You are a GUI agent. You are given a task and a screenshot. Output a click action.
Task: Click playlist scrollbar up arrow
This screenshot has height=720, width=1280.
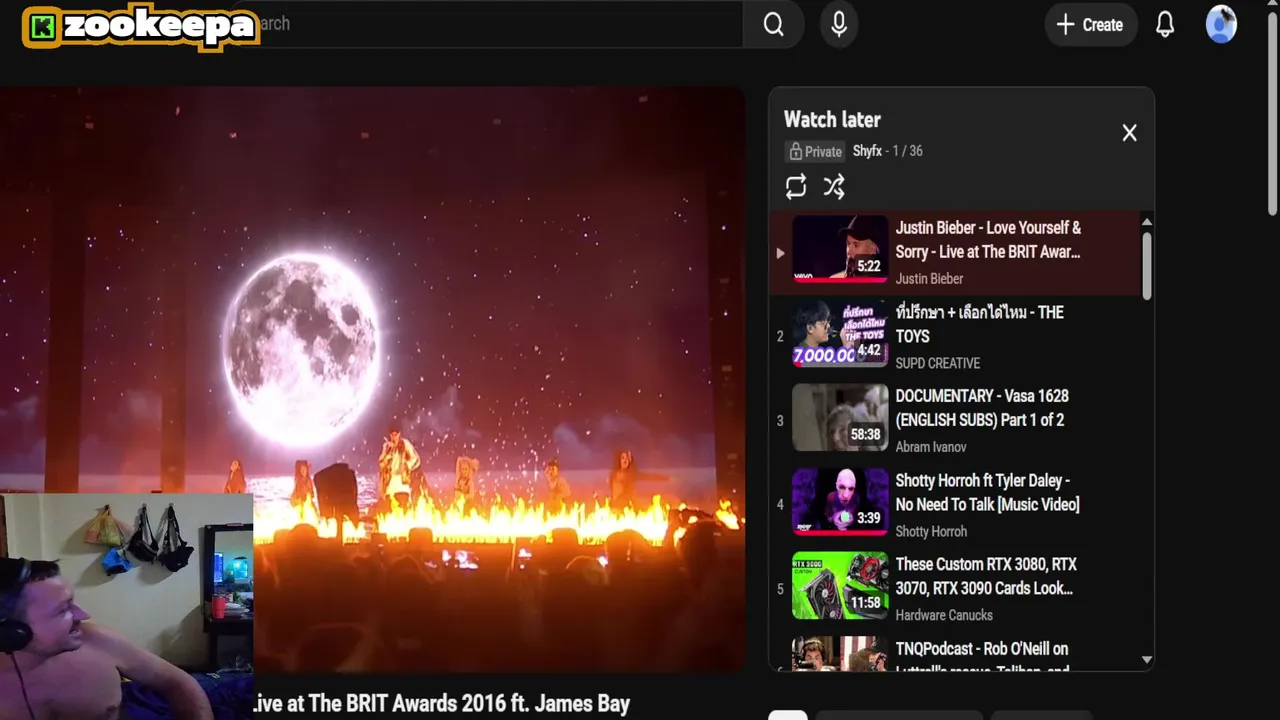click(1147, 222)
